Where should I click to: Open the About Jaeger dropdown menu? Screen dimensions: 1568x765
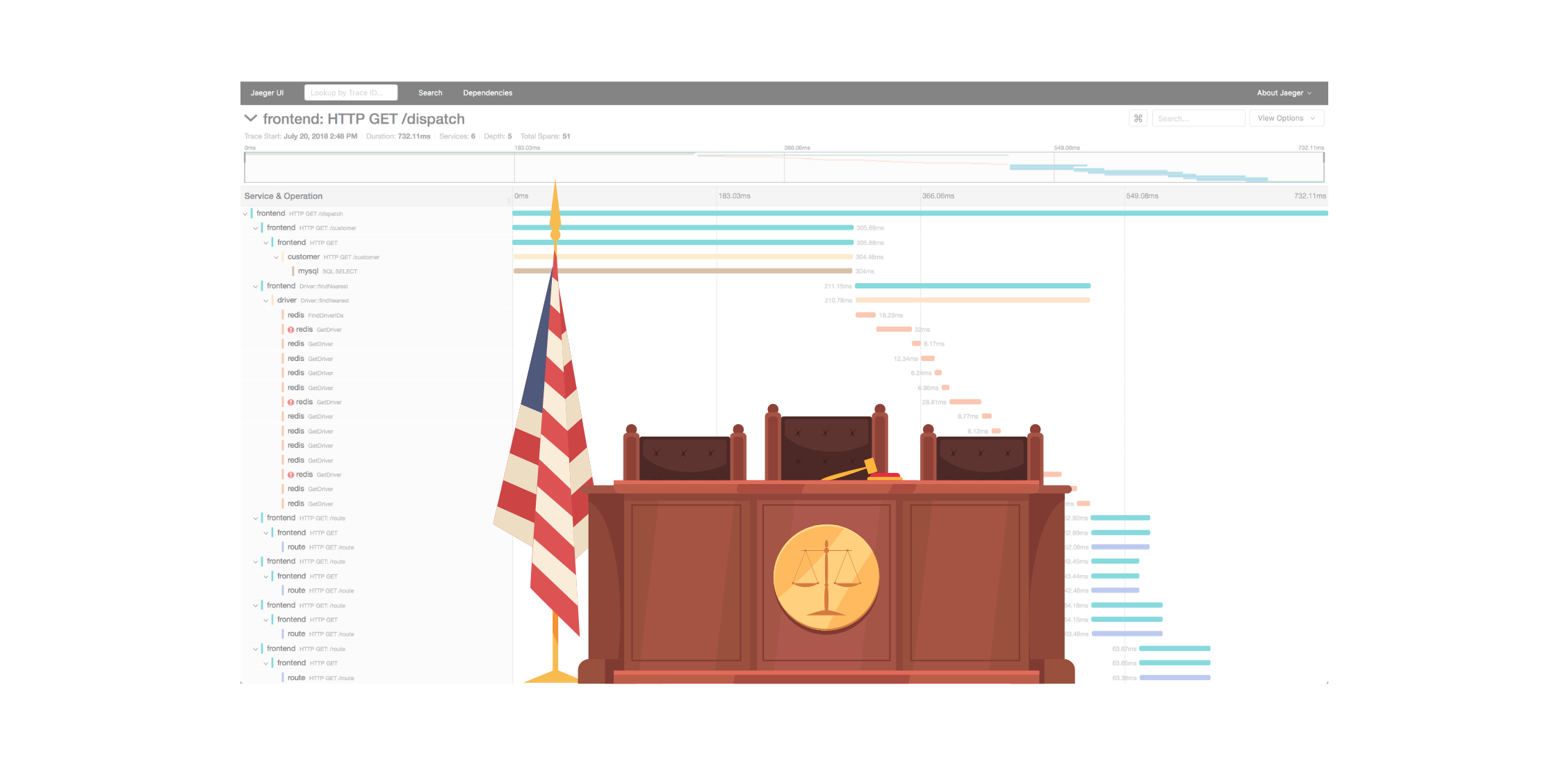[1282, 92]
